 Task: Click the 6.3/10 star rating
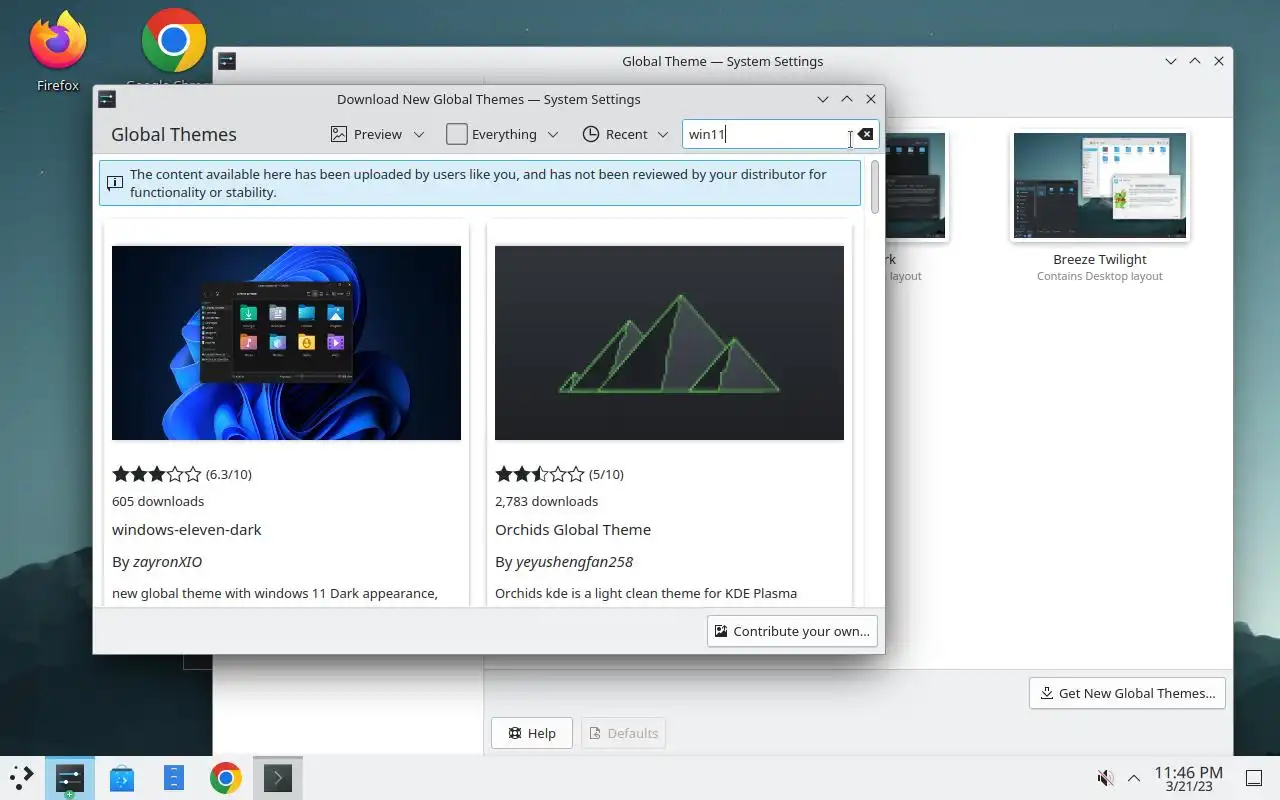point(182,474)
